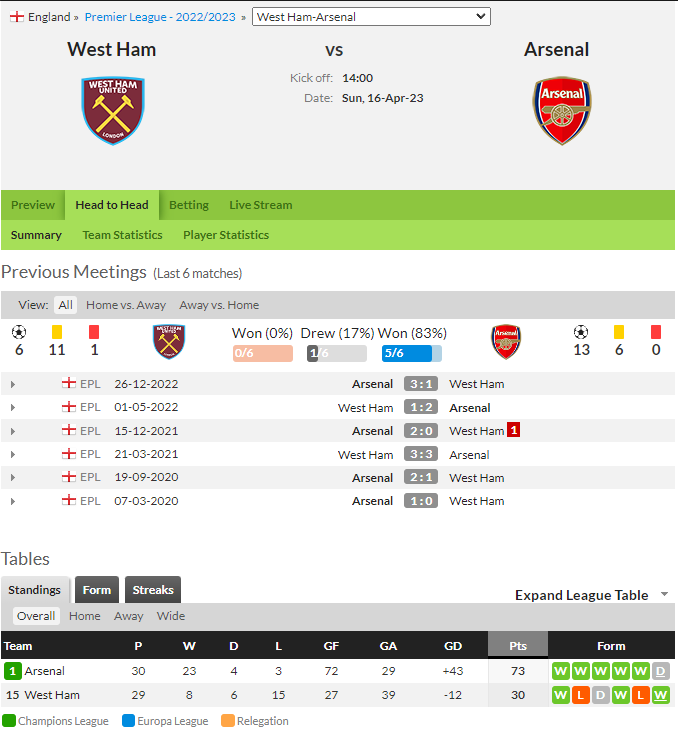Expand the 26-12-2022 match row
The image size is (678, 737).
click(x=13, y=384)
